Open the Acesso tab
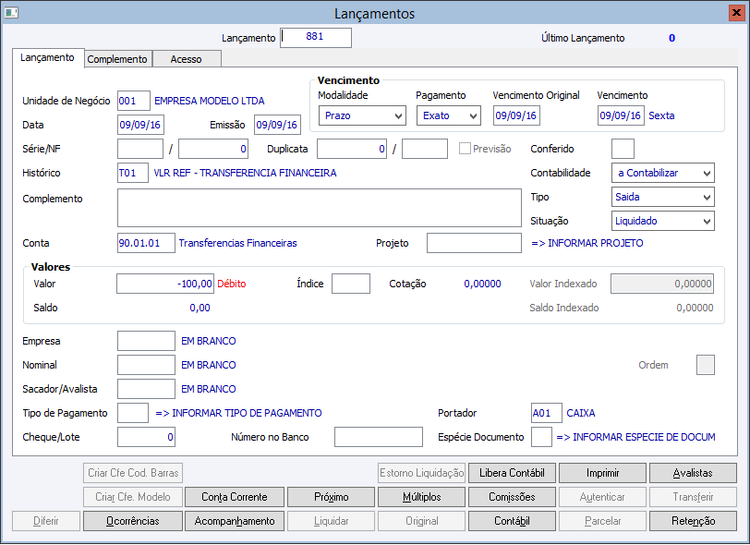This screenshot has height=545, width=750. (x=186, y=59)
